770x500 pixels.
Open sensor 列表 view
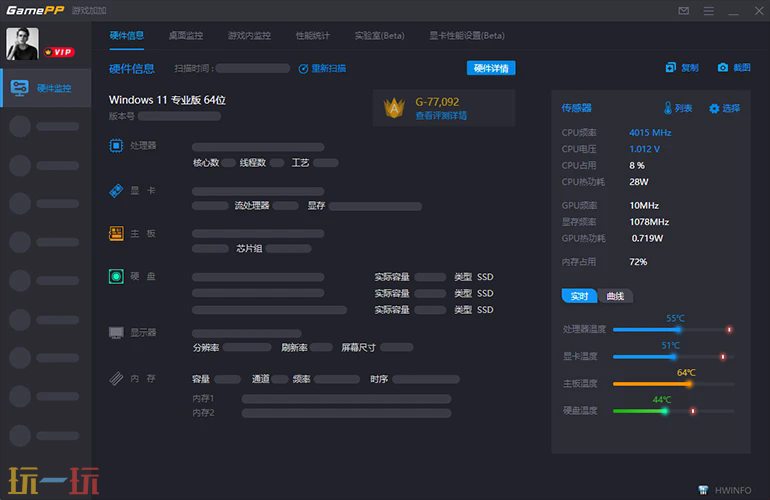pos(678,108)
